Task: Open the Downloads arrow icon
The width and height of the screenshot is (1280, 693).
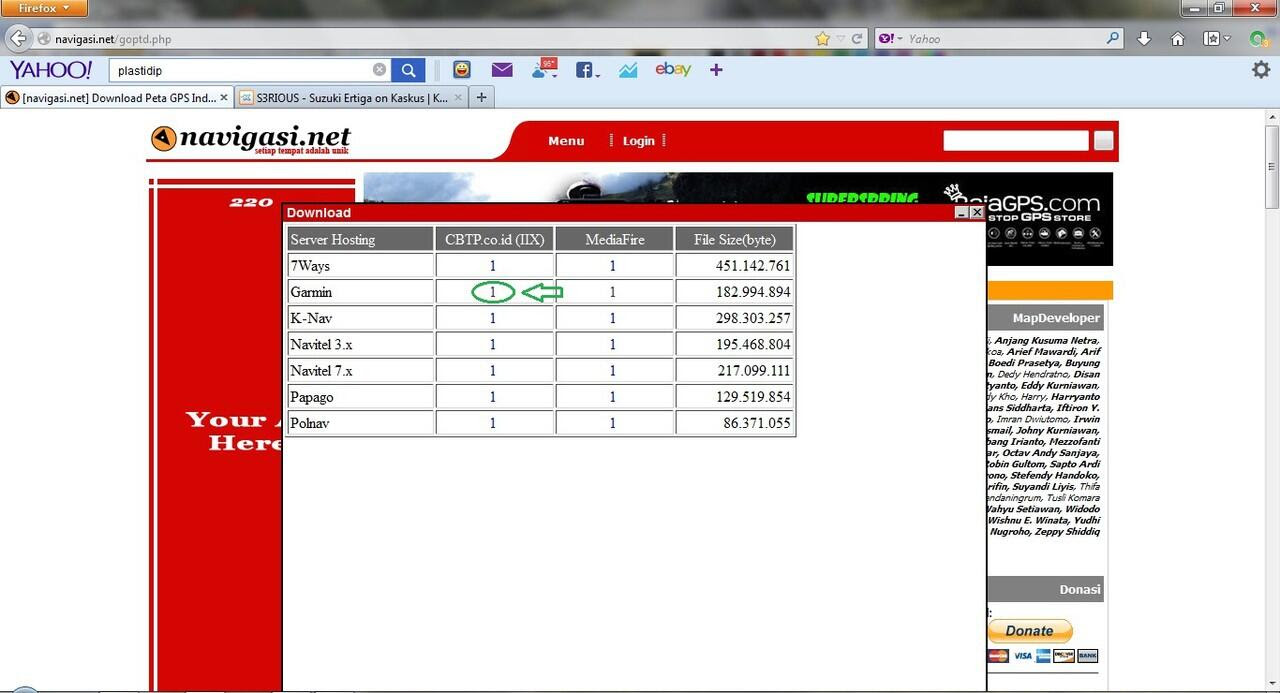Action: [1144, 39]
